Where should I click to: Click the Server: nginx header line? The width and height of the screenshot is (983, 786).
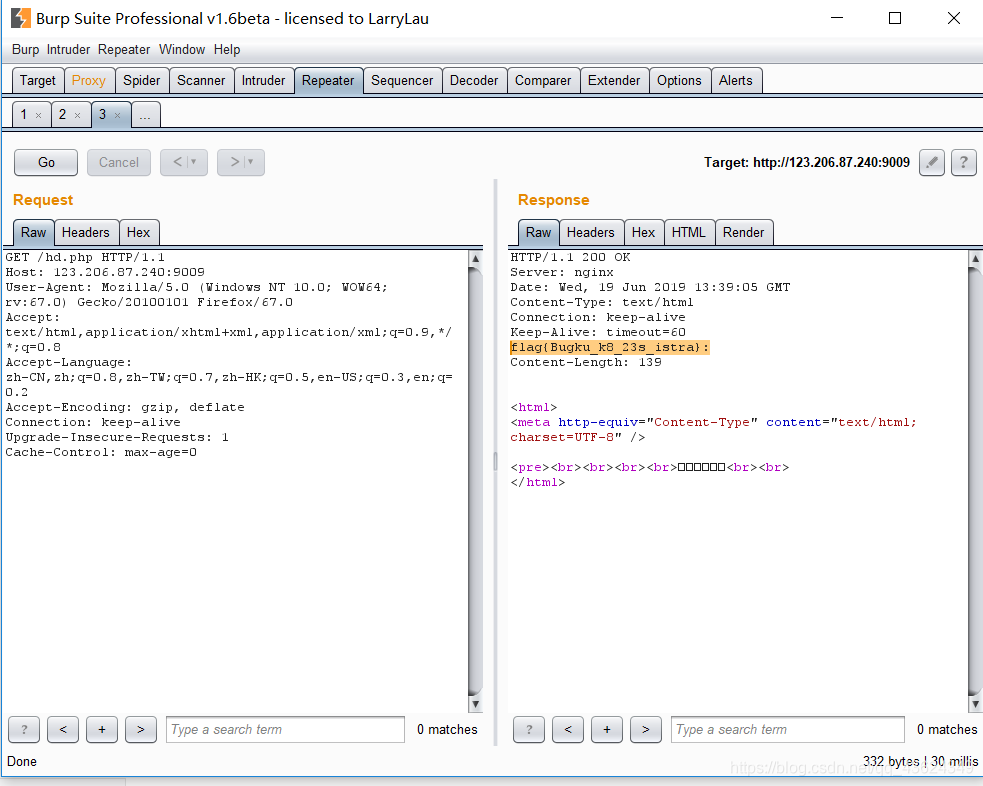pyautogui.click(x=562, y=272)
